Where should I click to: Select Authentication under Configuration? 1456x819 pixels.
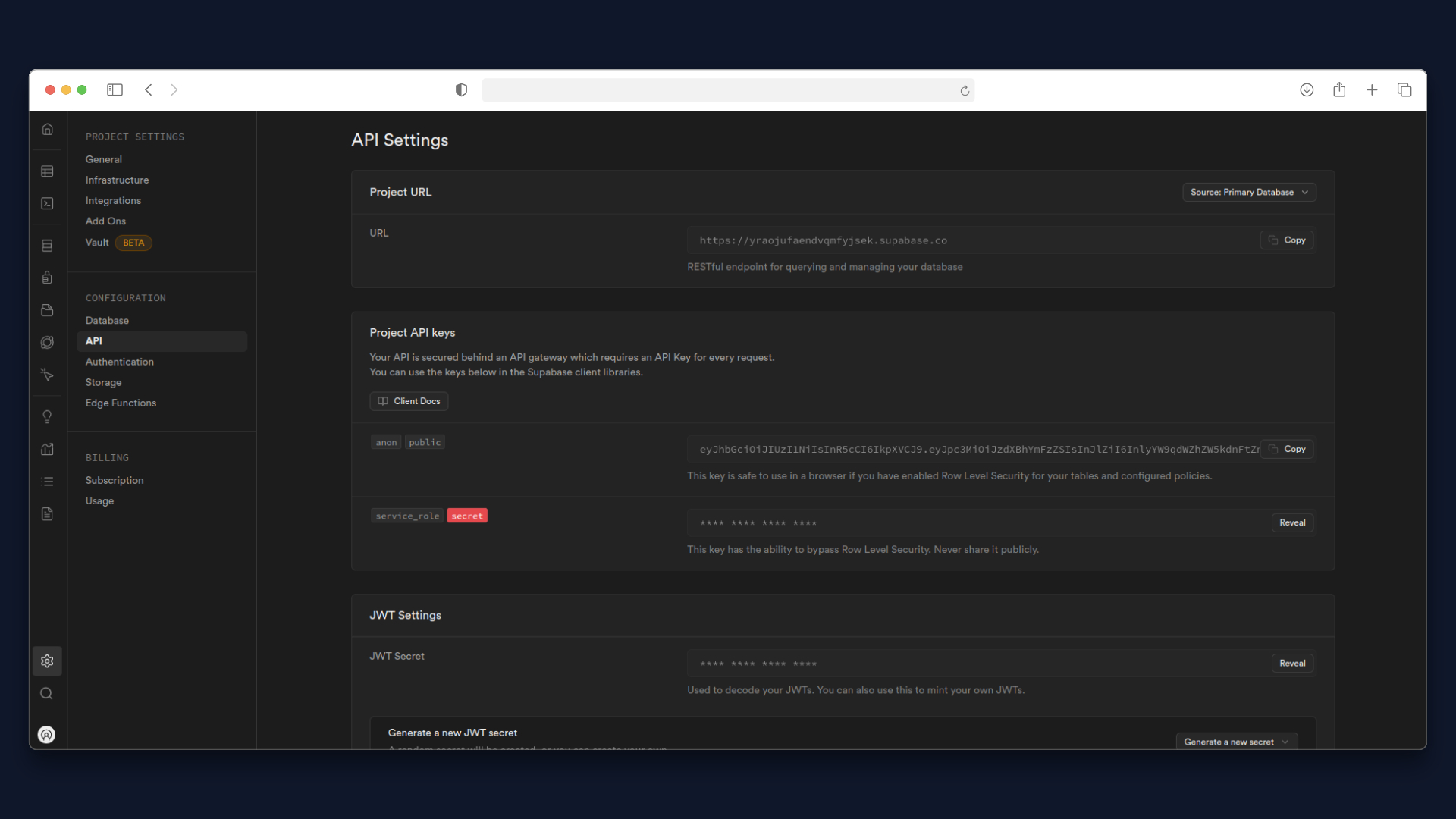(120, 362)
